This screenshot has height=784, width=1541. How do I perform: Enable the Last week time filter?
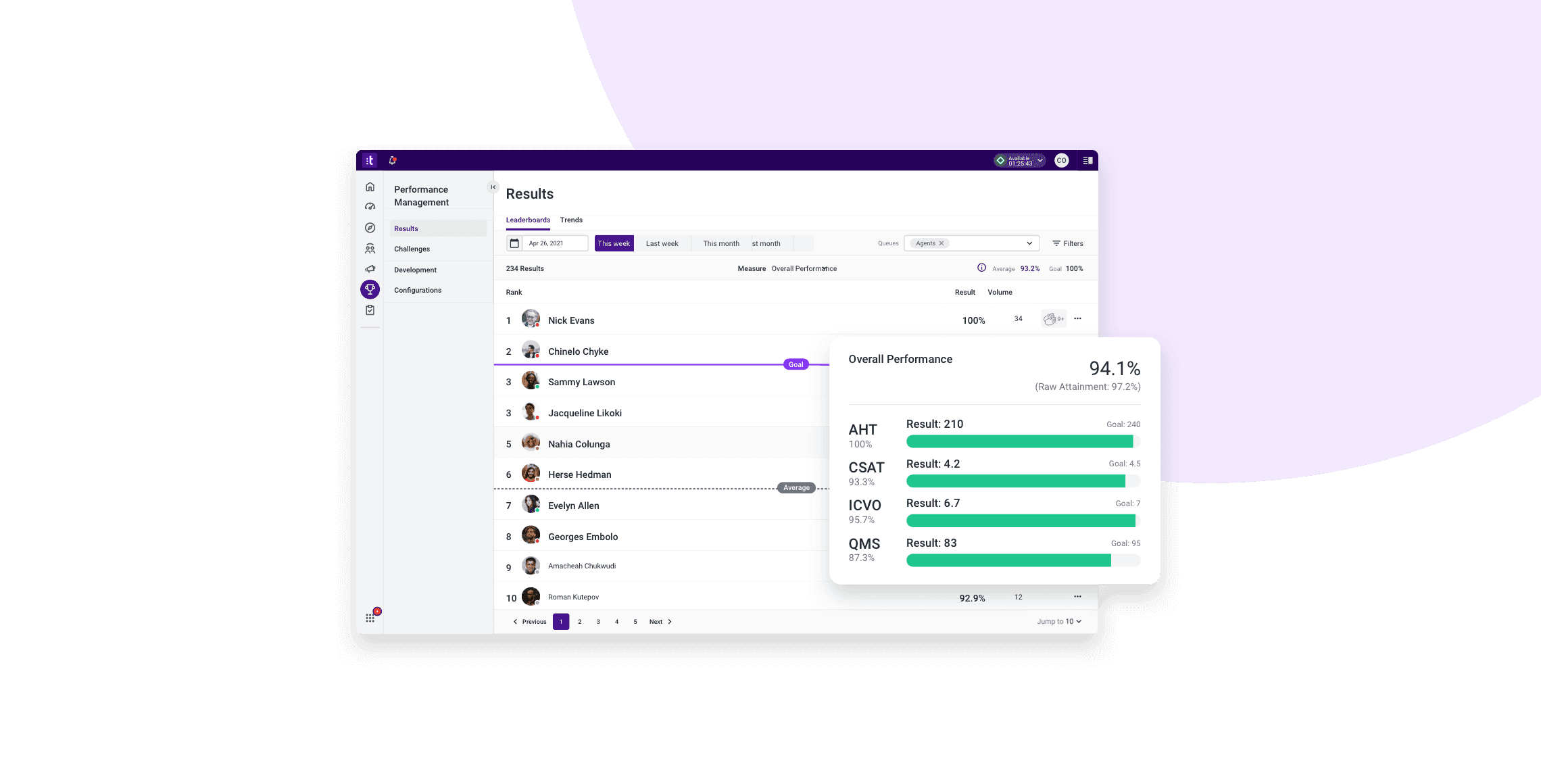click(662, 243)
